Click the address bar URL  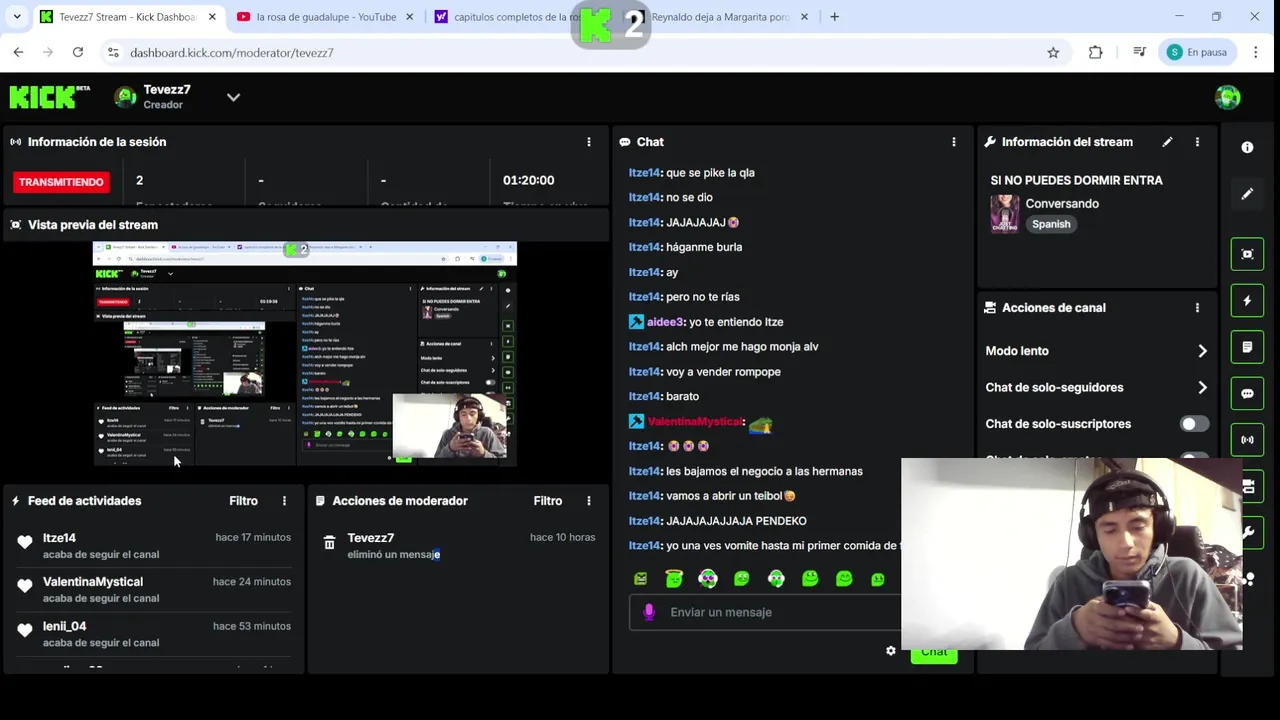[x=231, y=52]
